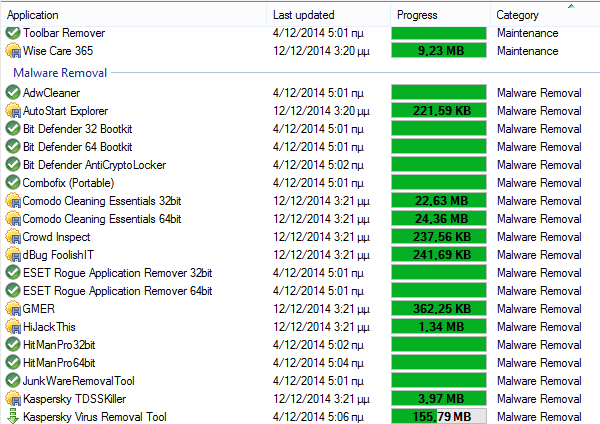Select ESET Rogue Application Remover 64bit

click(x=117, y=290)
